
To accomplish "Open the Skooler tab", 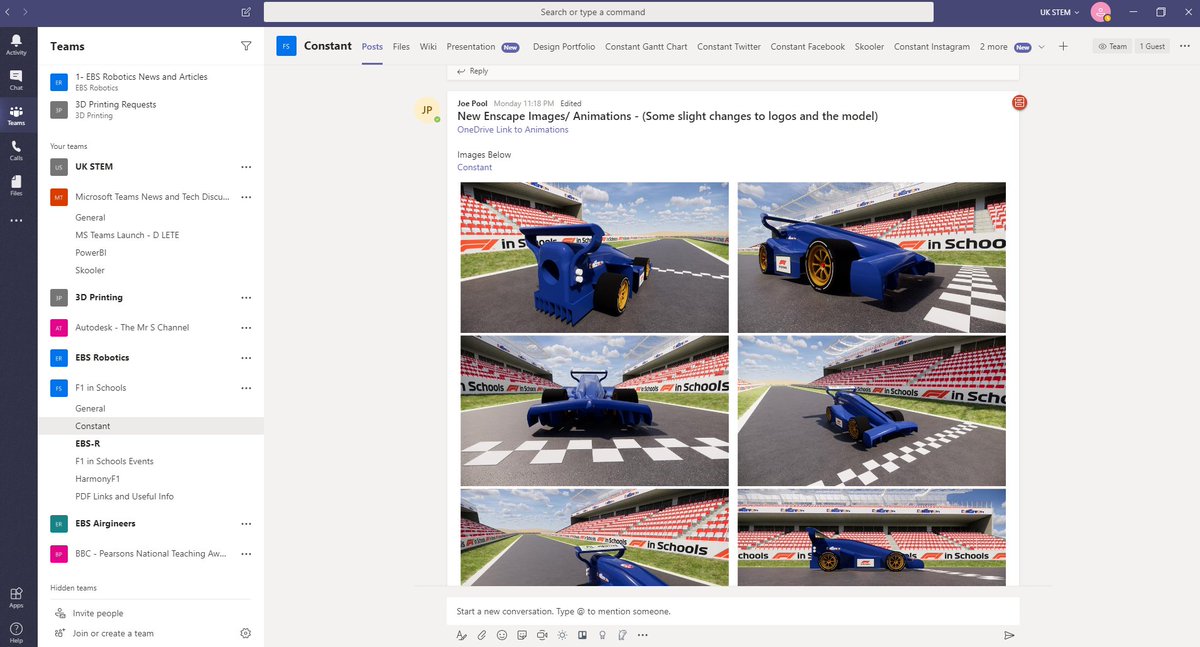I will tap(870, 46).
